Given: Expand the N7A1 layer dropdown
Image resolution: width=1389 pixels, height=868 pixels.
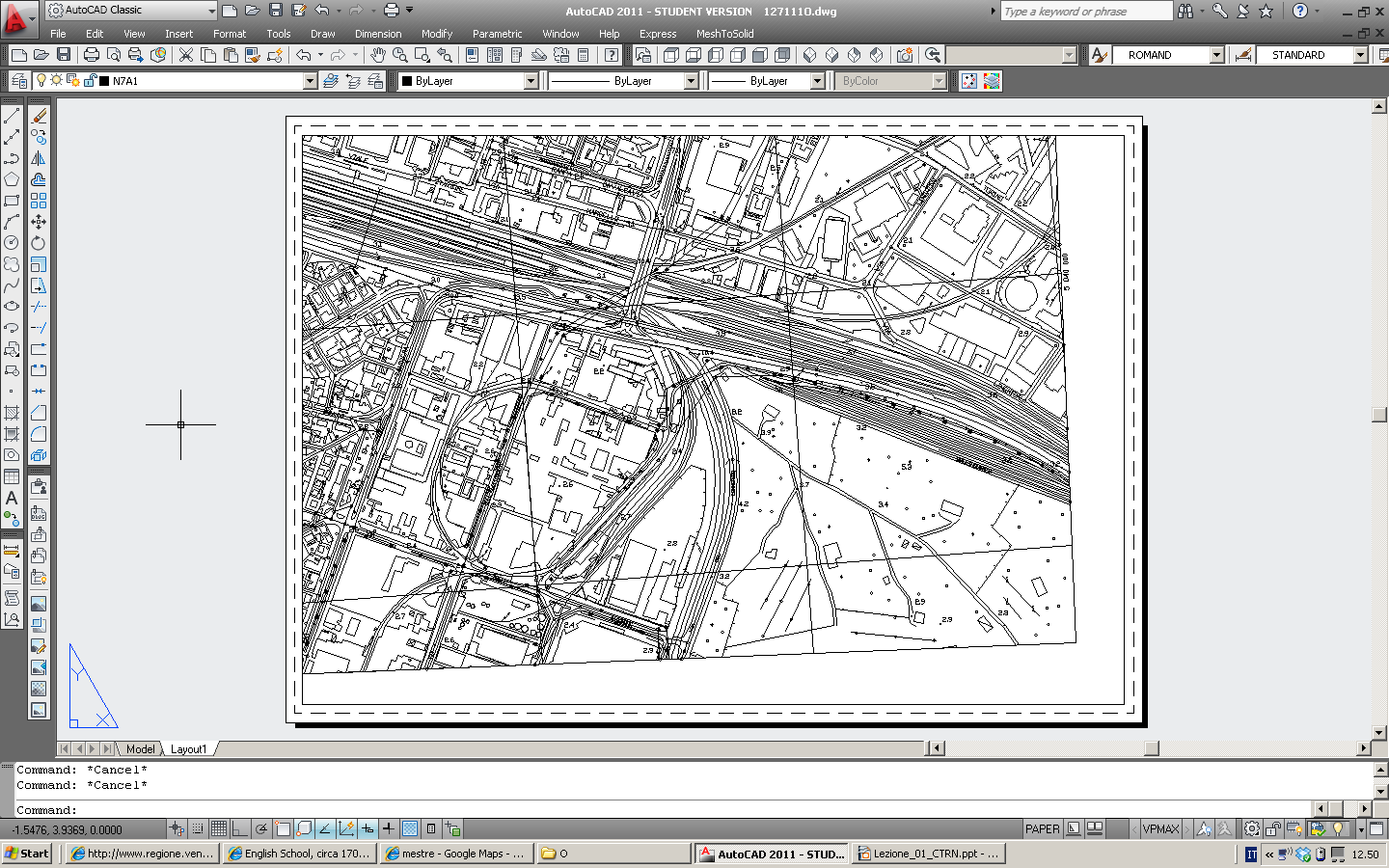Looking at the screenshot, I should point(311,81).
